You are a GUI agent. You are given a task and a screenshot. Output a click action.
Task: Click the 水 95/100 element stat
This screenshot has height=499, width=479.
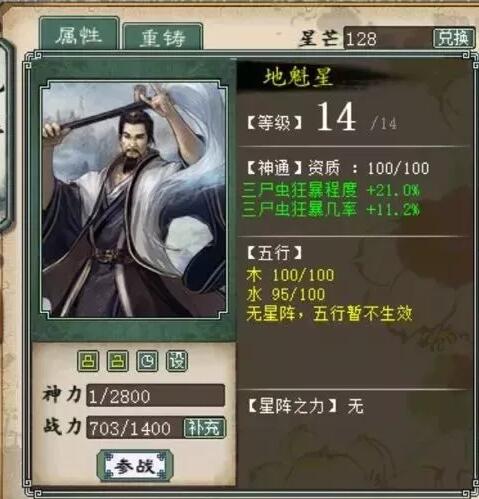tap(286, 294)
